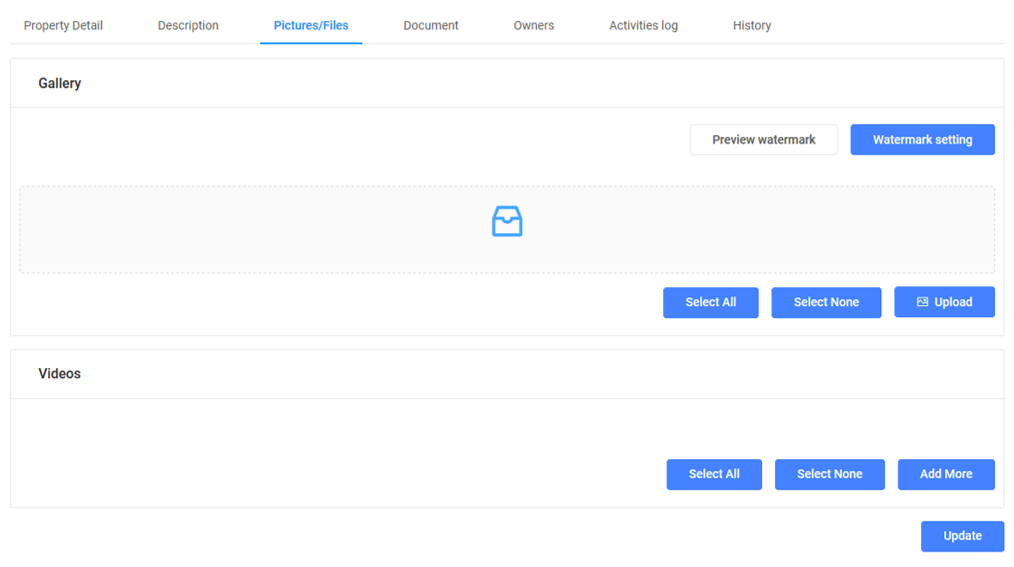Upload a new gallery picture
The height and width of the screenshot is (567, 1014).
click(944, 302)
